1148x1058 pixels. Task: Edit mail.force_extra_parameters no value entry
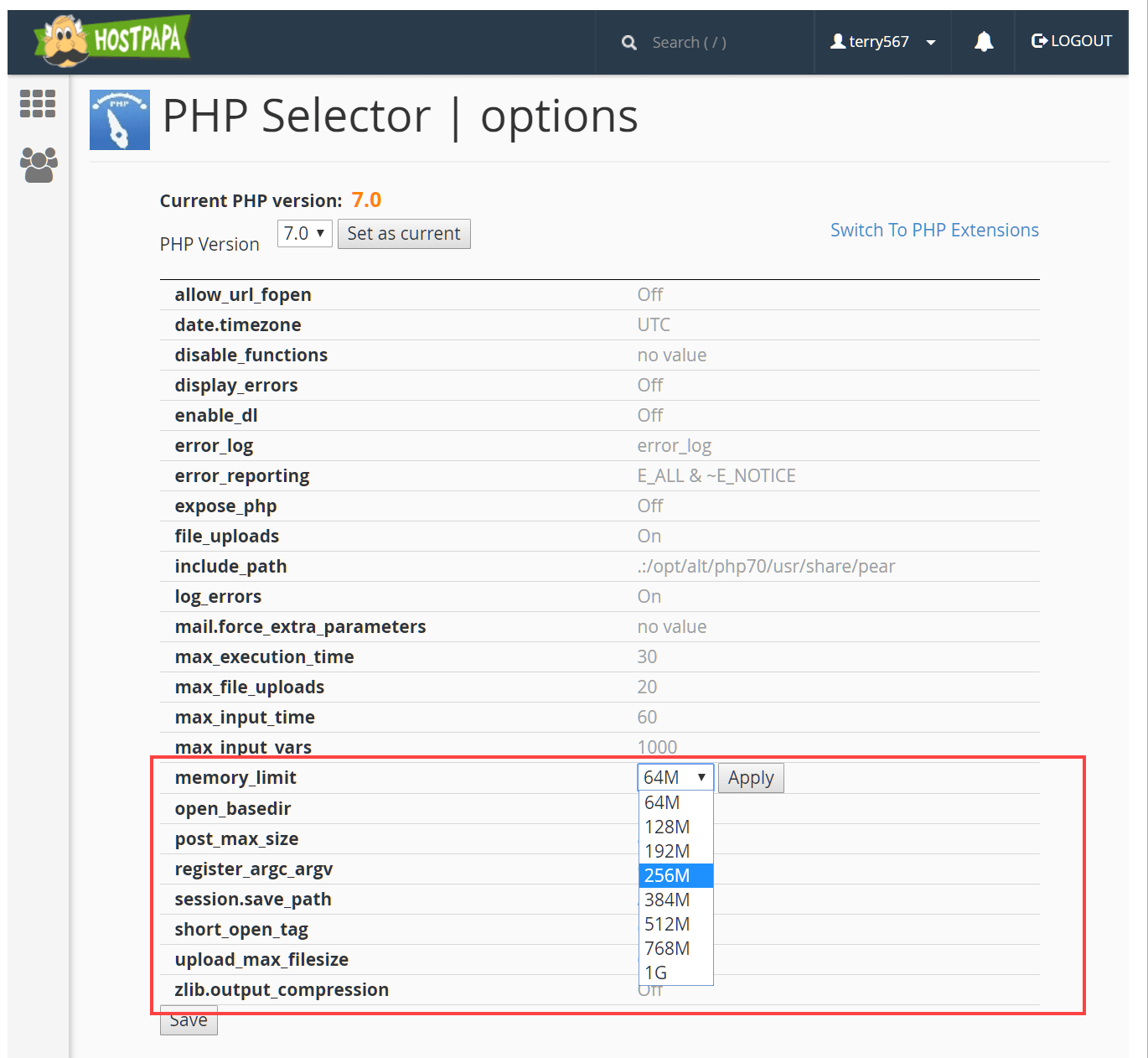(x=672, y=626)
